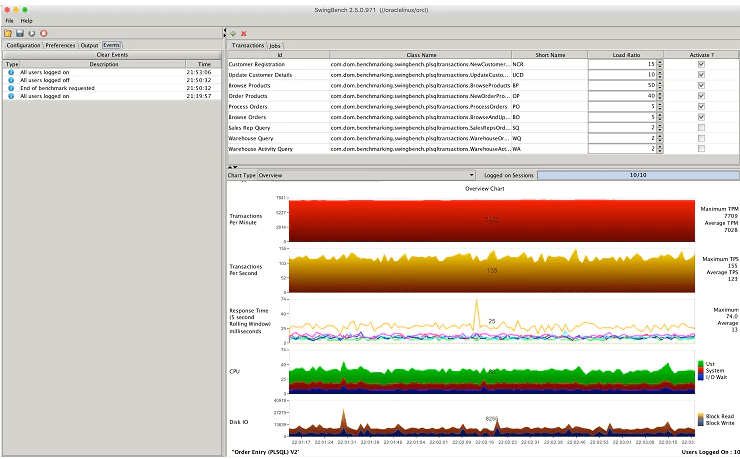Increase the Browse Products load ratio stepper
740x459 pixels.
(660, 83)
